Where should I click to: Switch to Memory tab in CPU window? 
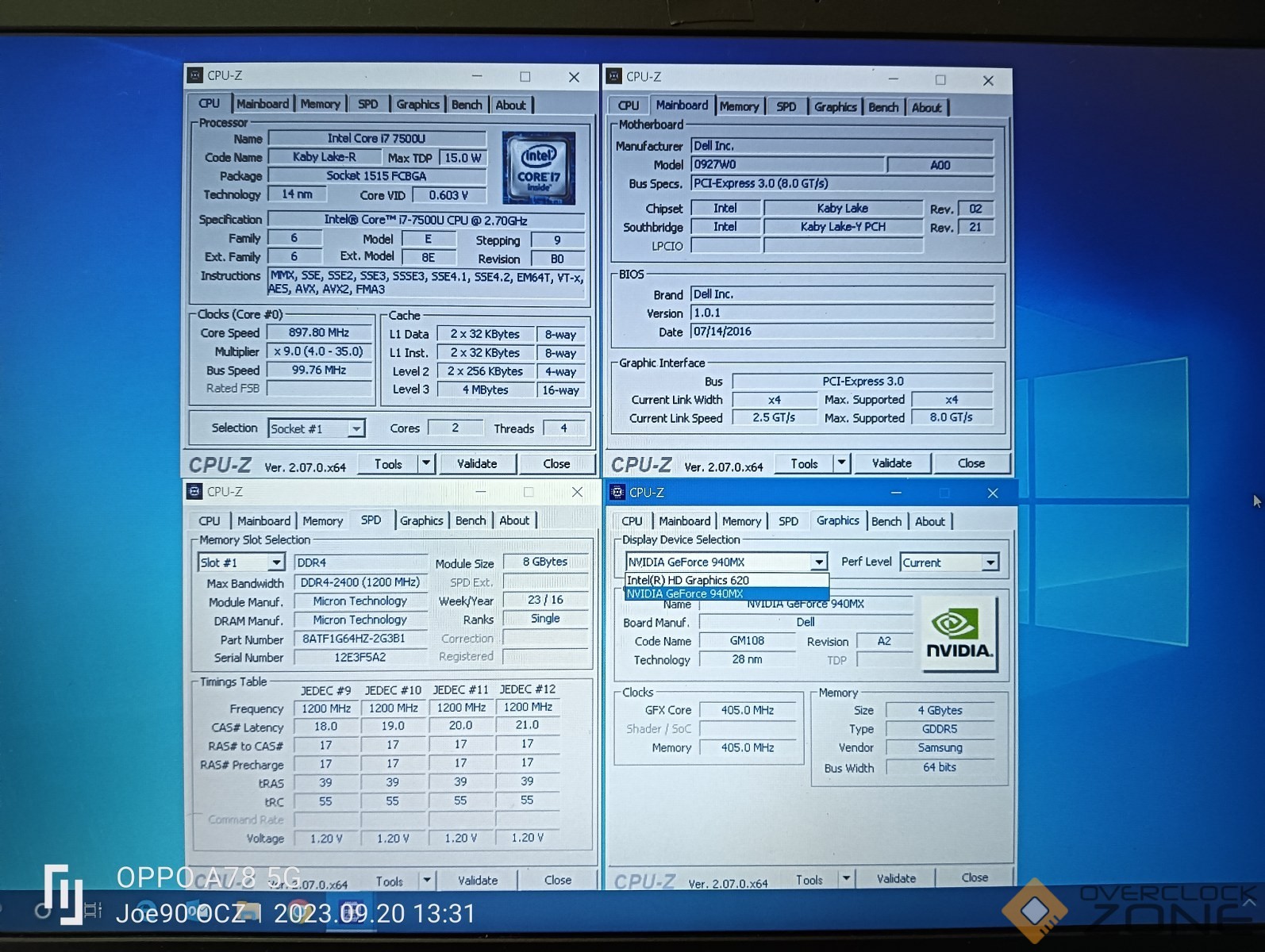coord(321,104)
